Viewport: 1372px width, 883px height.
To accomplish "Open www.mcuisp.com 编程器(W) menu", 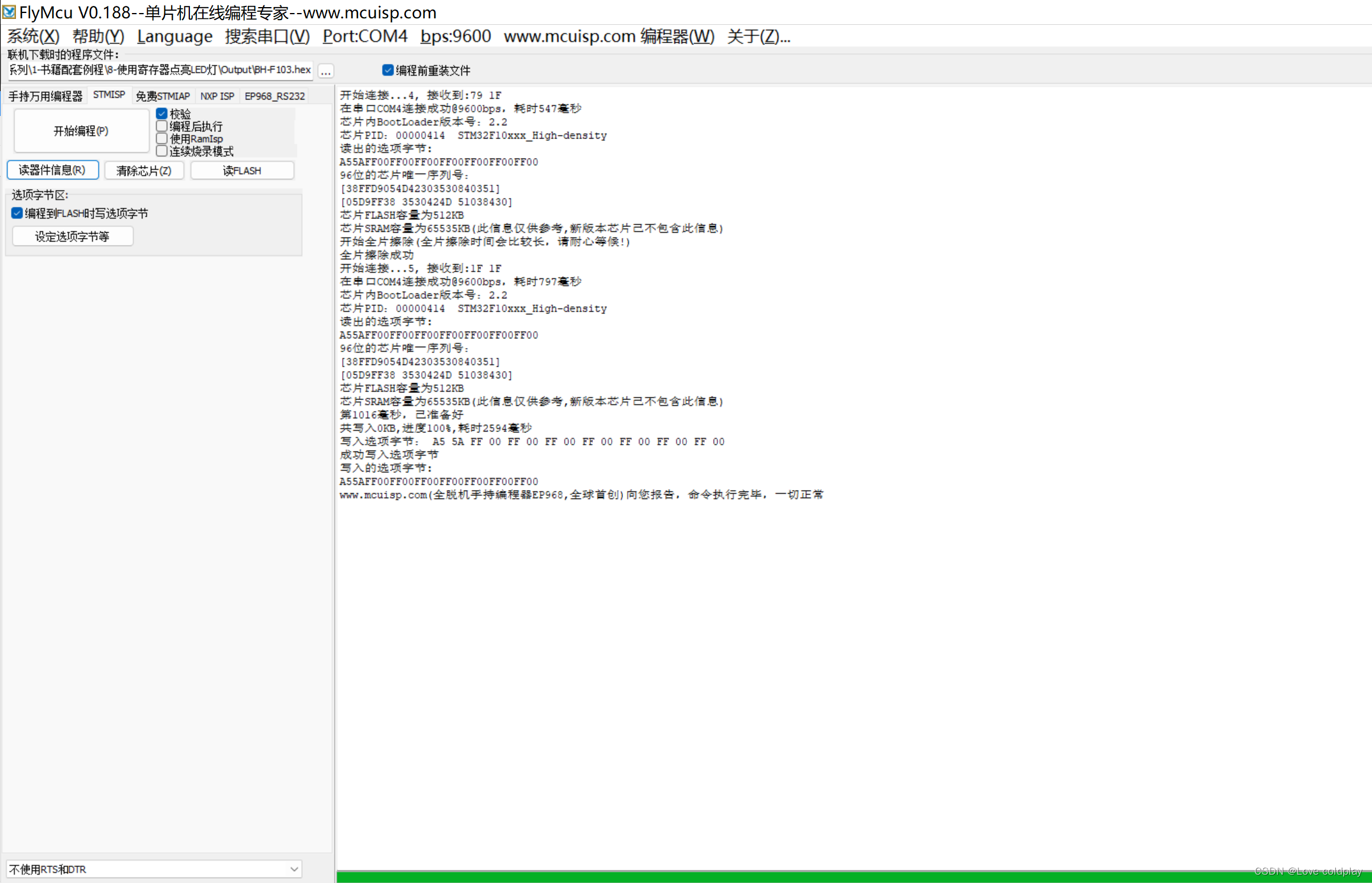I will (x=609, y=37).
